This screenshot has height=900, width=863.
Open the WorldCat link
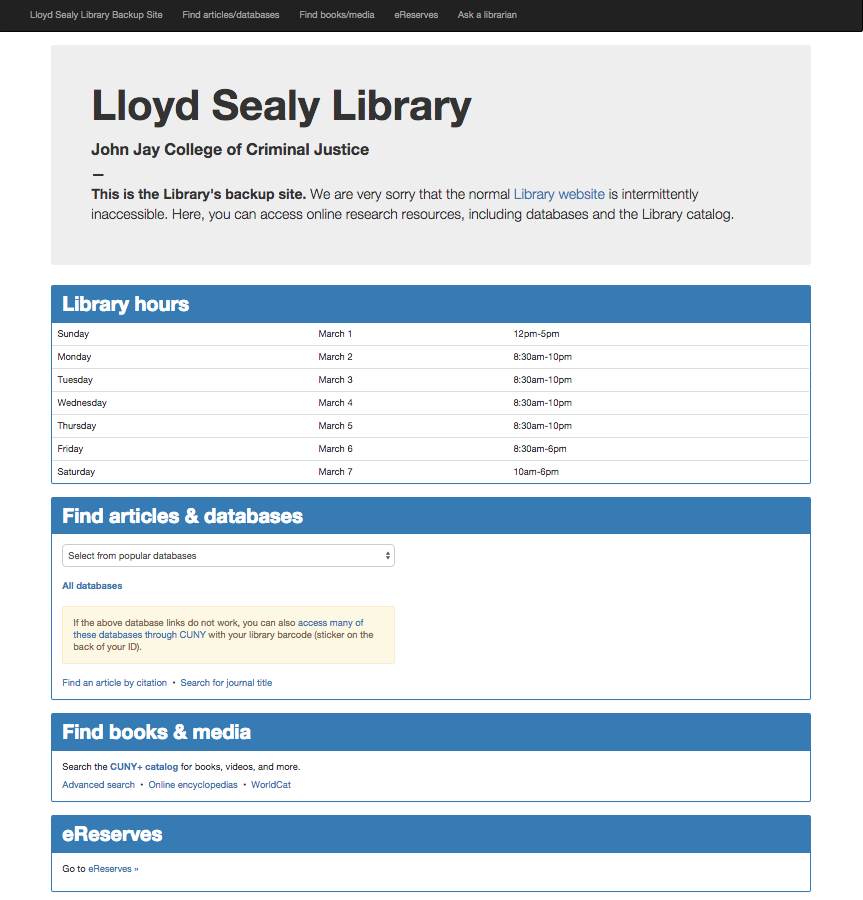tap(271, 785)
